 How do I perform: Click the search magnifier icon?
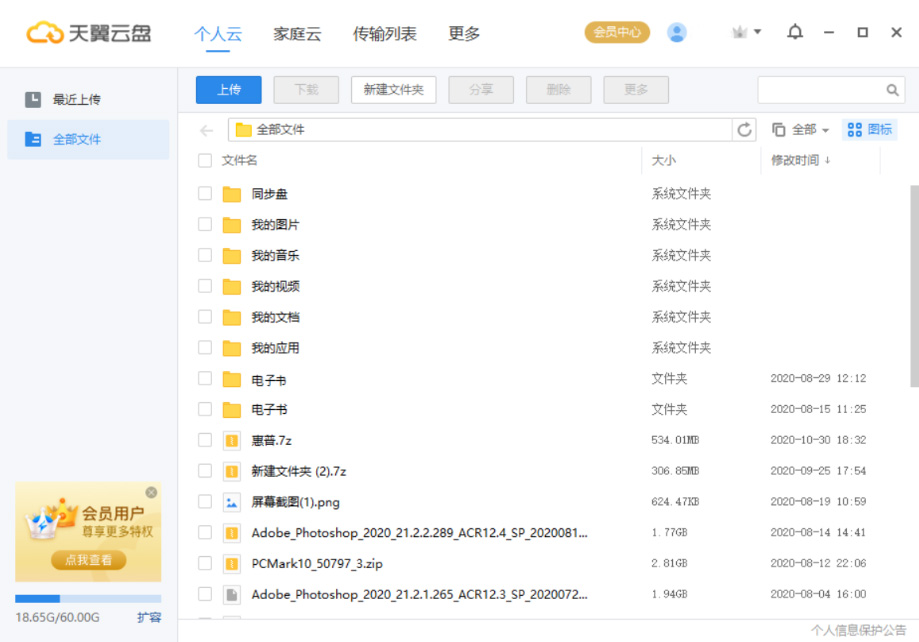coord(893,90)
